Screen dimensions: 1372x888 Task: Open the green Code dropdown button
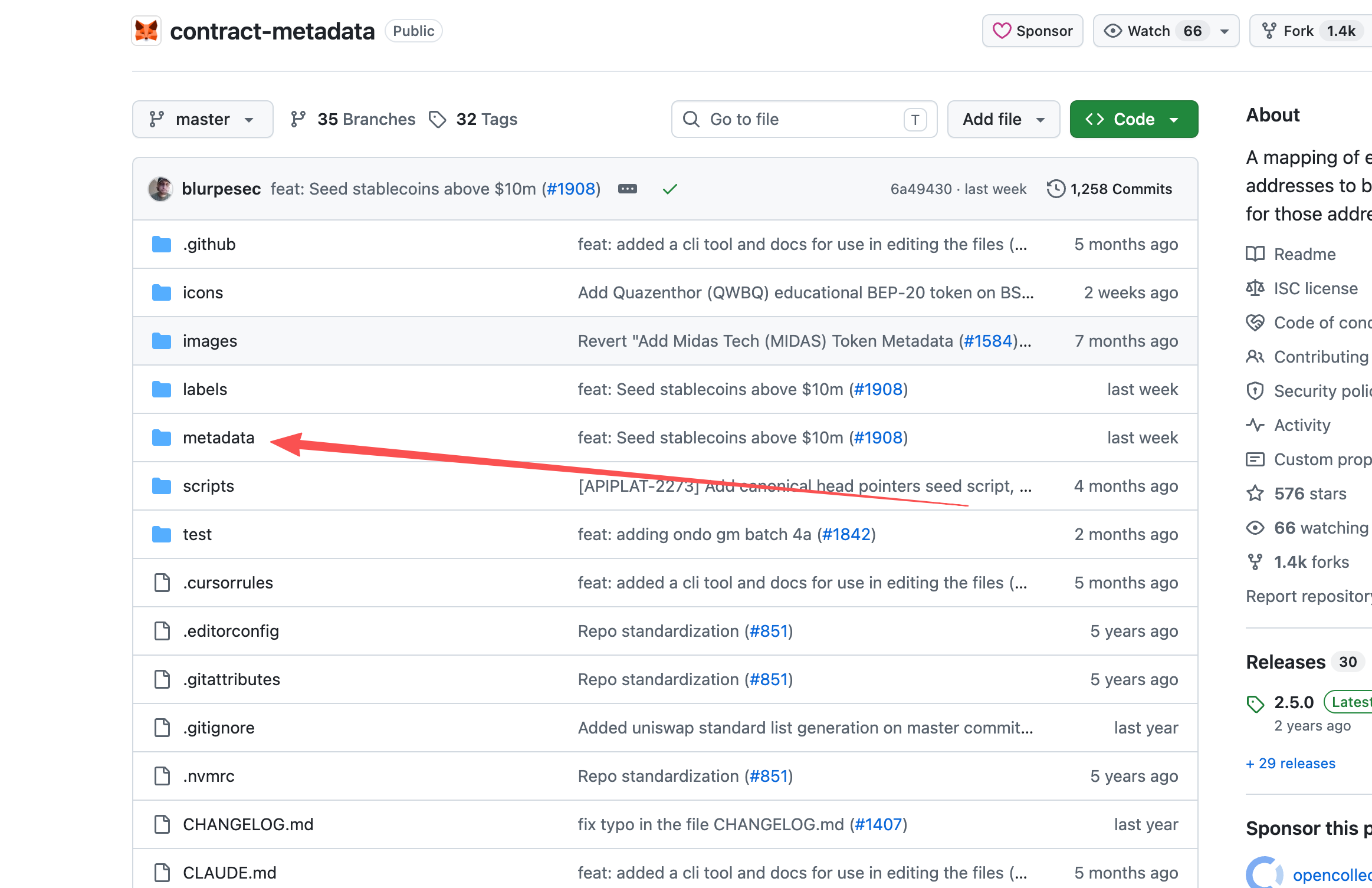pos(1134,119)
